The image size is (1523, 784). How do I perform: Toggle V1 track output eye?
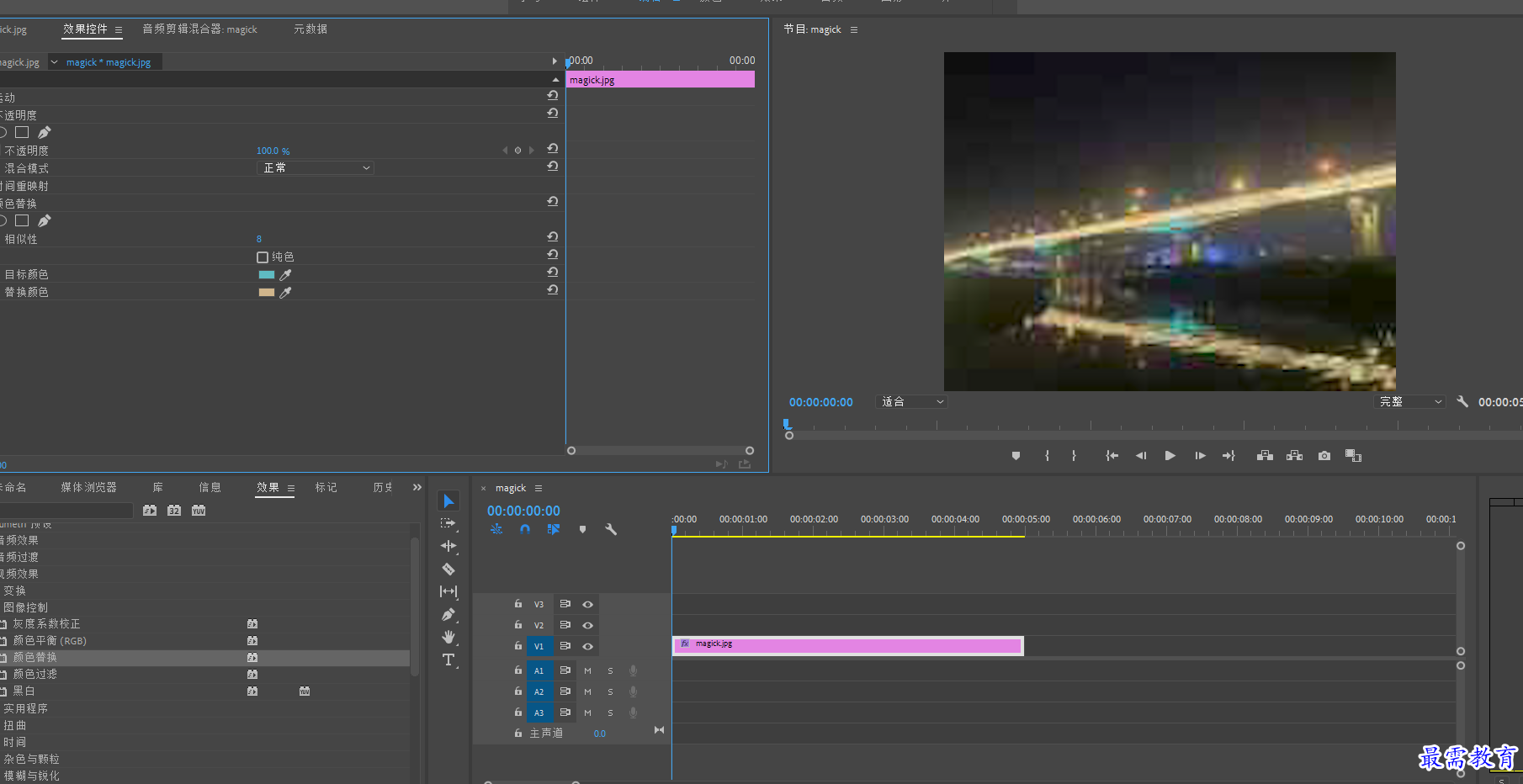(587, 646)
